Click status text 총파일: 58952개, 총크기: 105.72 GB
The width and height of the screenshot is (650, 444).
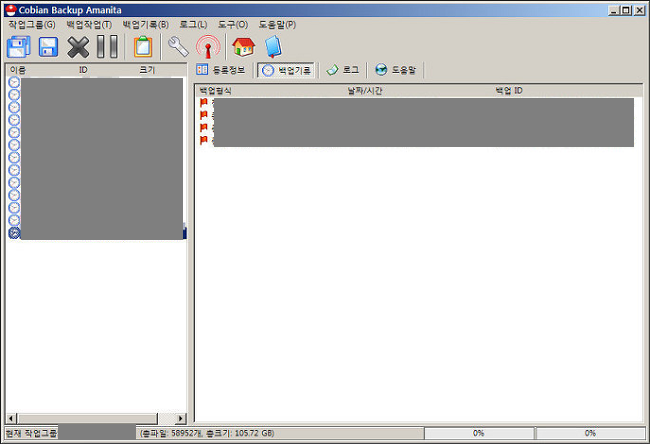point(207,434)
